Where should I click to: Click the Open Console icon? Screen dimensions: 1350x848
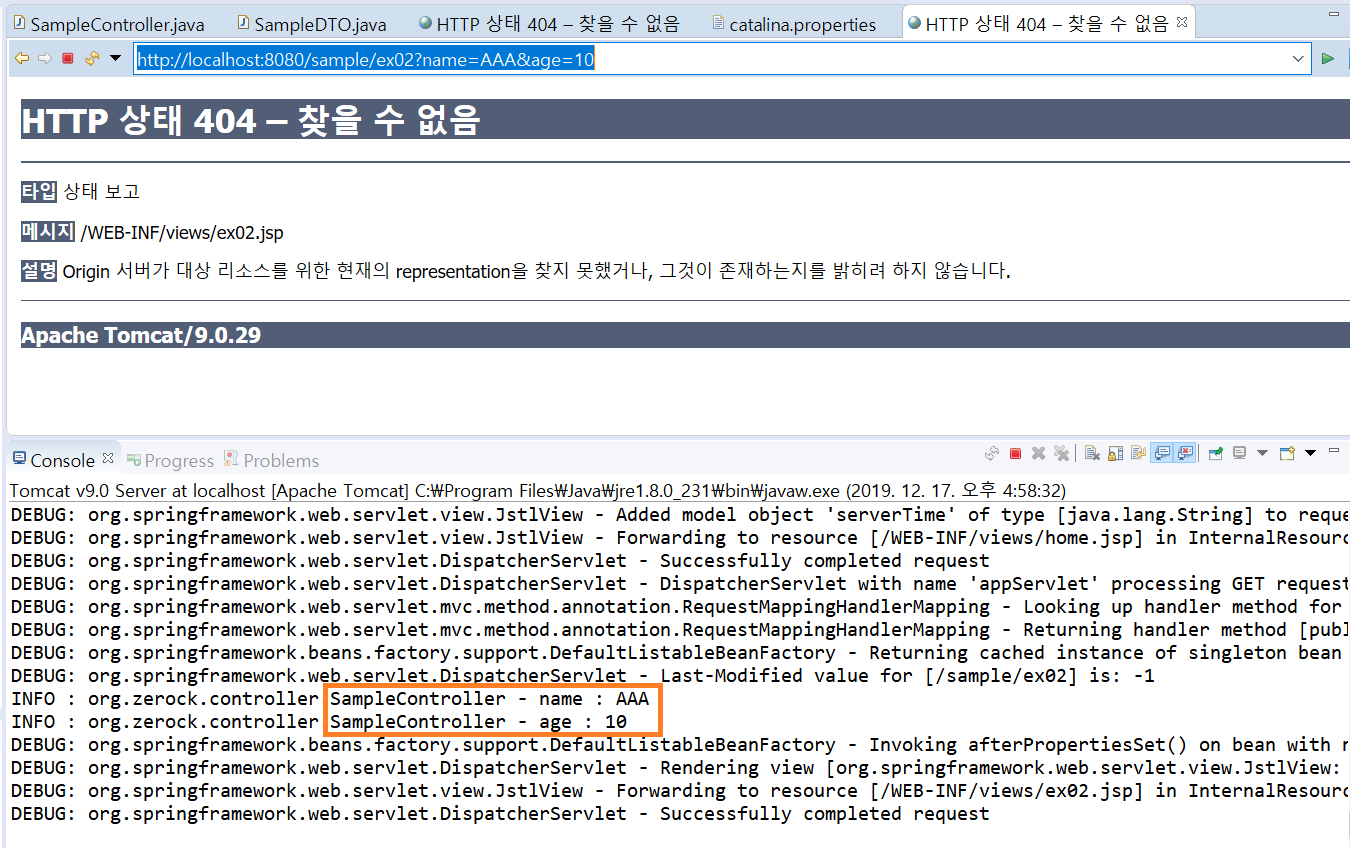click(x=1287, y=453)
